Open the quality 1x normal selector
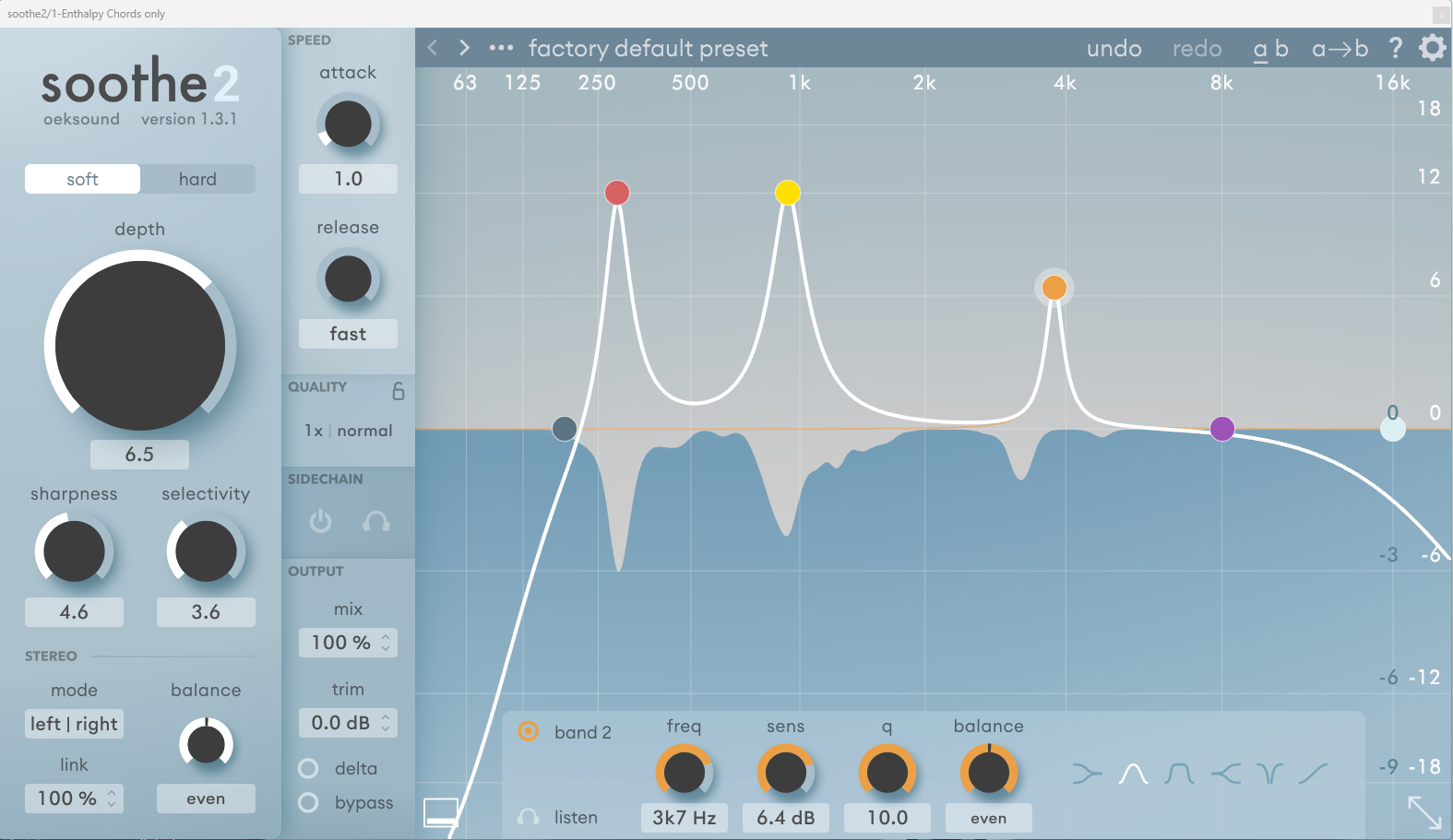1453x840 pixels. pos(348,431)
